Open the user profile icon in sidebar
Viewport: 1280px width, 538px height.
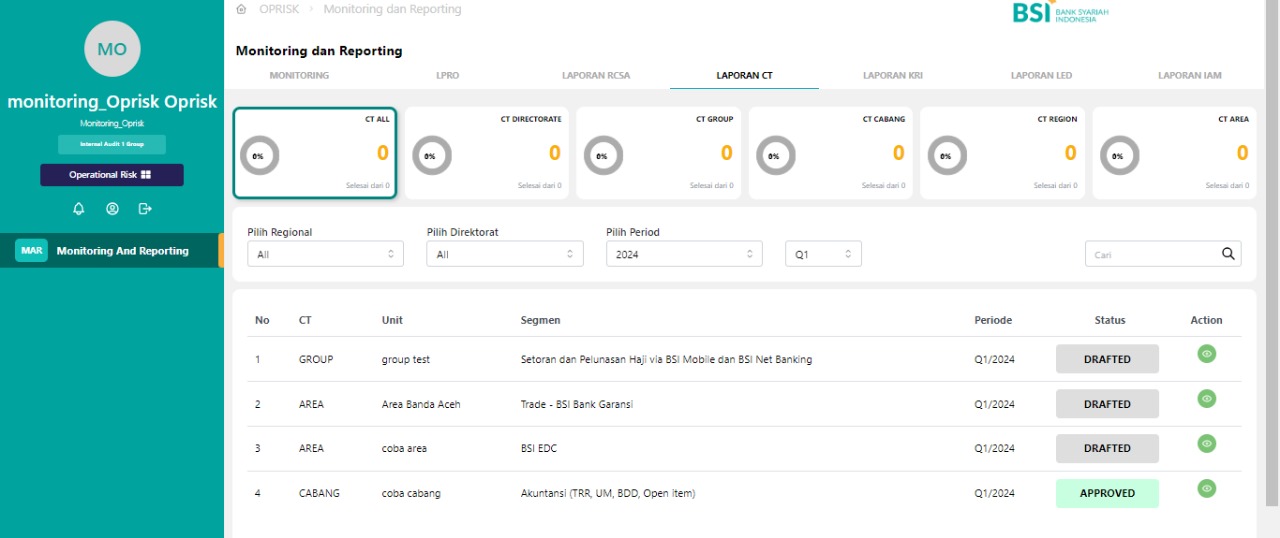112,209
